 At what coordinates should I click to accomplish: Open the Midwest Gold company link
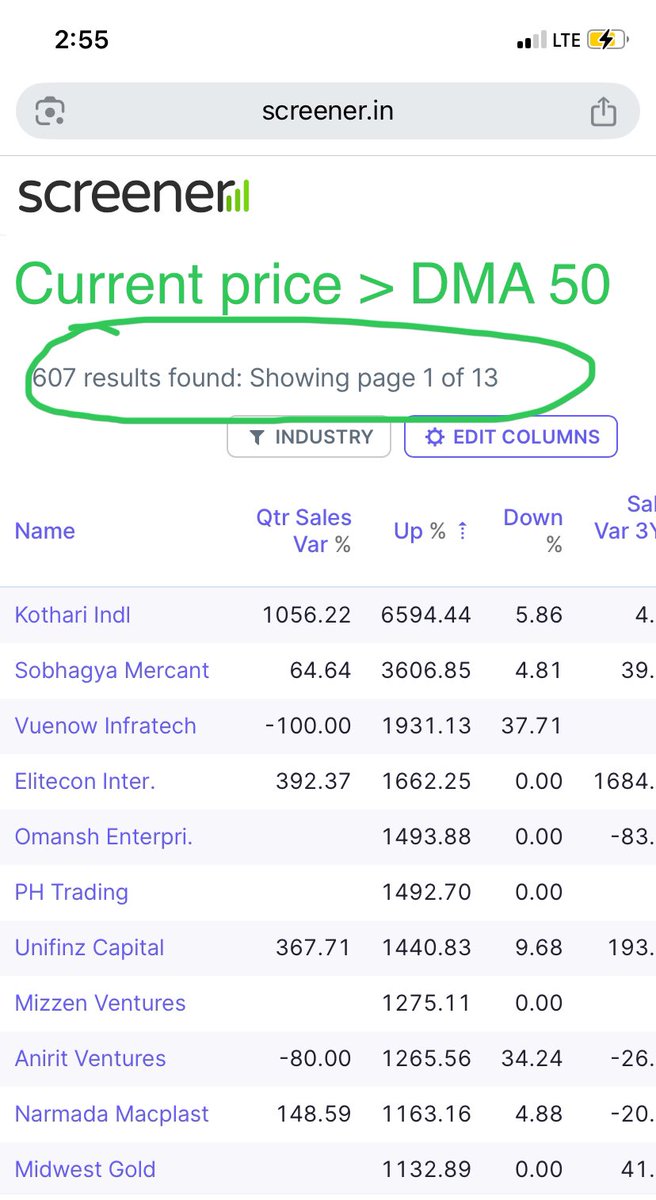[85, 1169]
